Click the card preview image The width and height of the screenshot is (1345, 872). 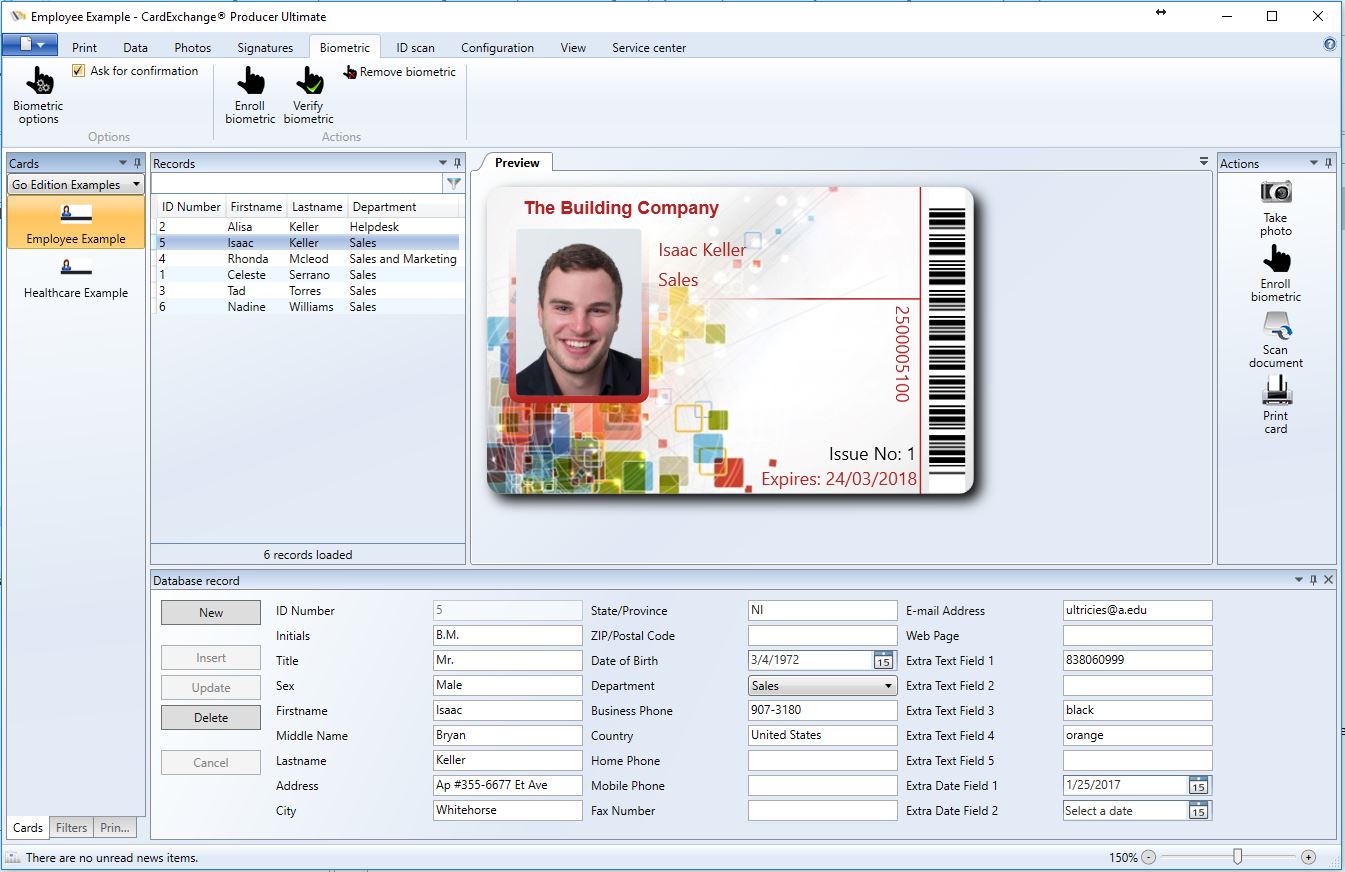click(x=730, y=340)
